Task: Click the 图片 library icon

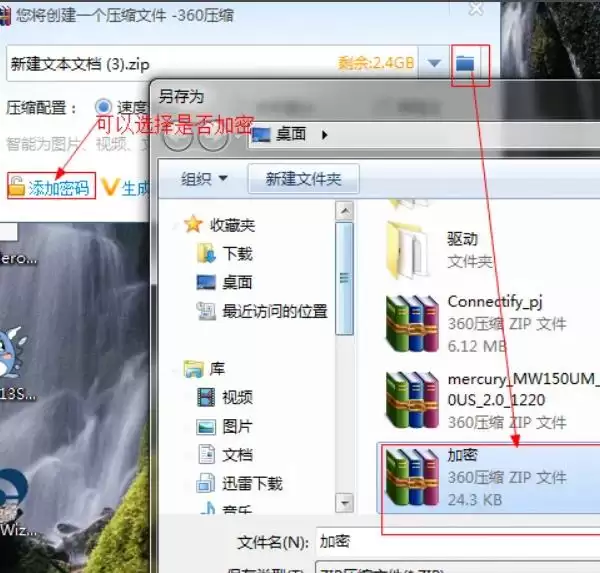Action: [206, 426]
